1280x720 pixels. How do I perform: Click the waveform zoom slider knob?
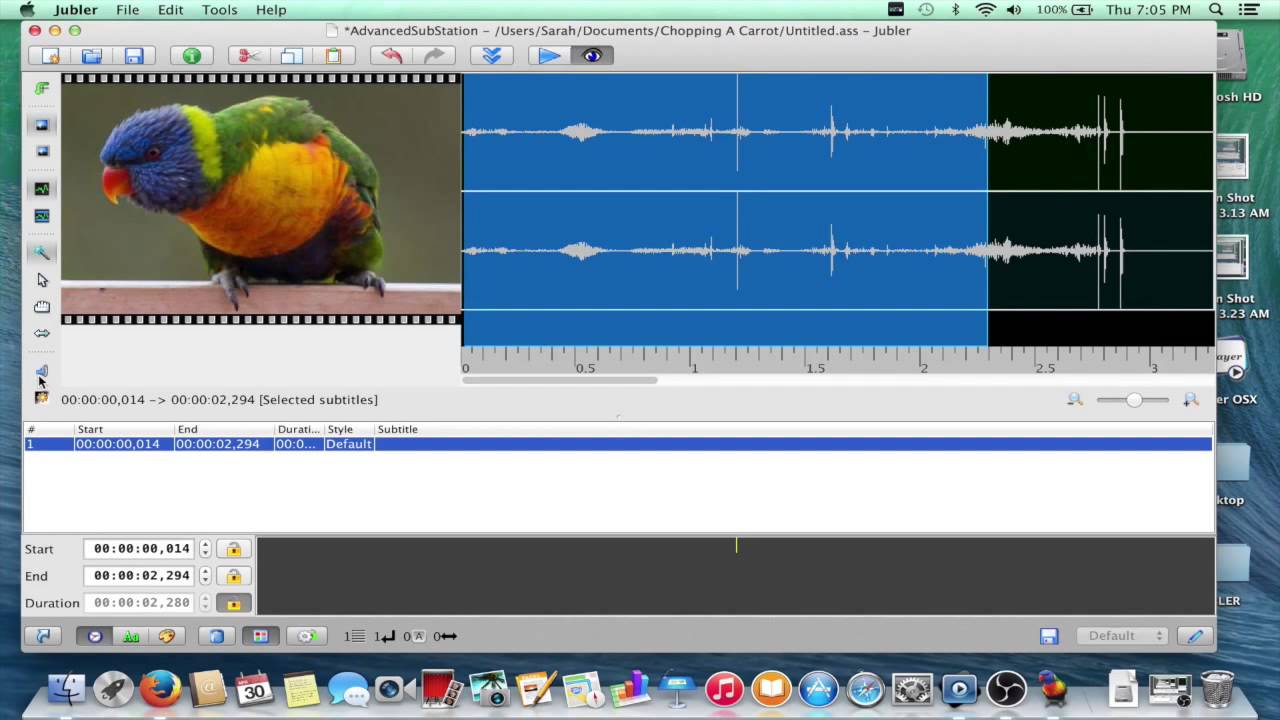pyautogui.click(x=1134, y=400)
